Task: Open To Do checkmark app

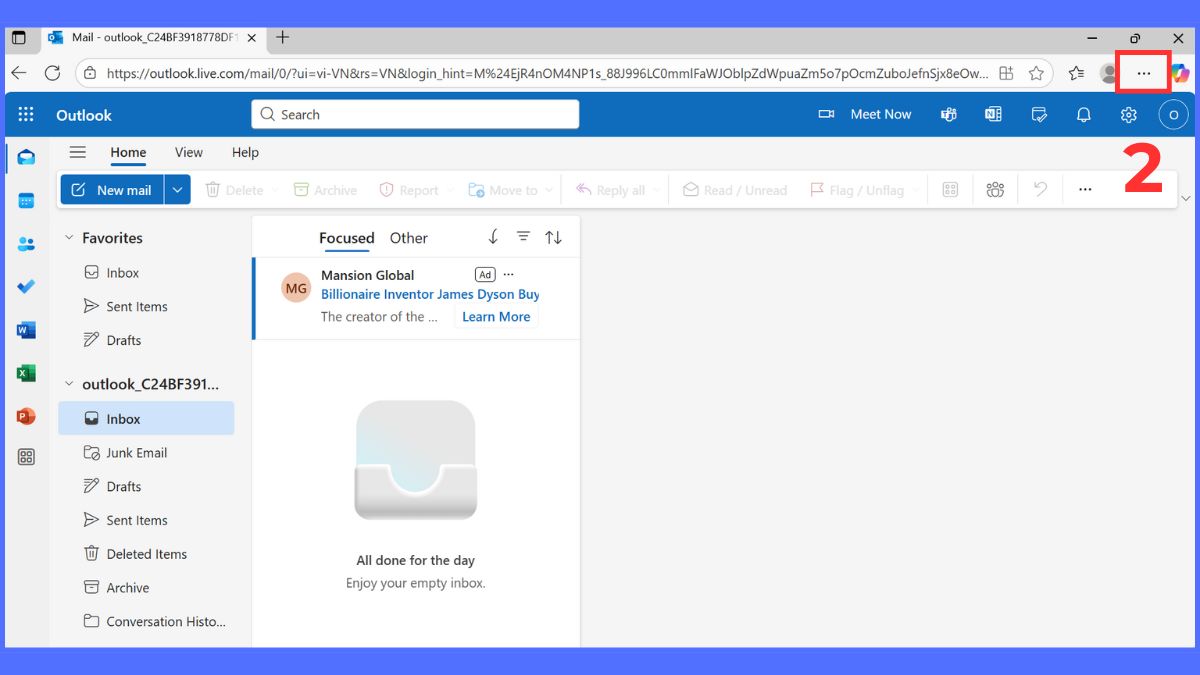Action: [26, 287]
